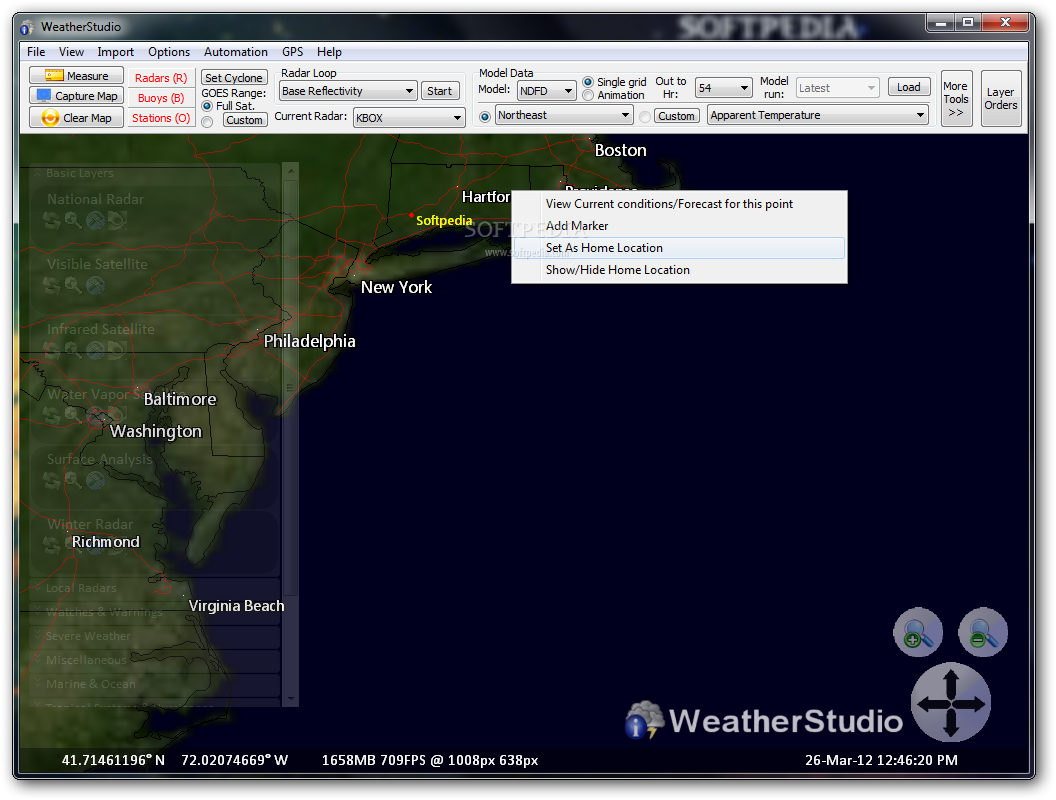Zoom in with the plus magnifier
This screenshot has height=800, width=1056.
click(x=917, y=633)
